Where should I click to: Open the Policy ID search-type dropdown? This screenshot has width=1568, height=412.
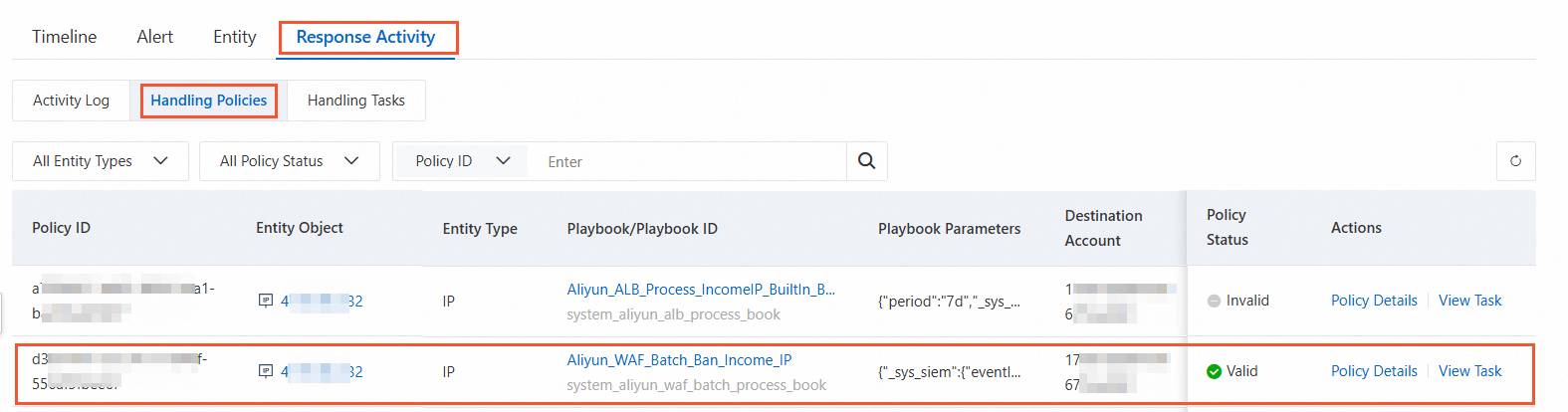click(x=462, y=161)
